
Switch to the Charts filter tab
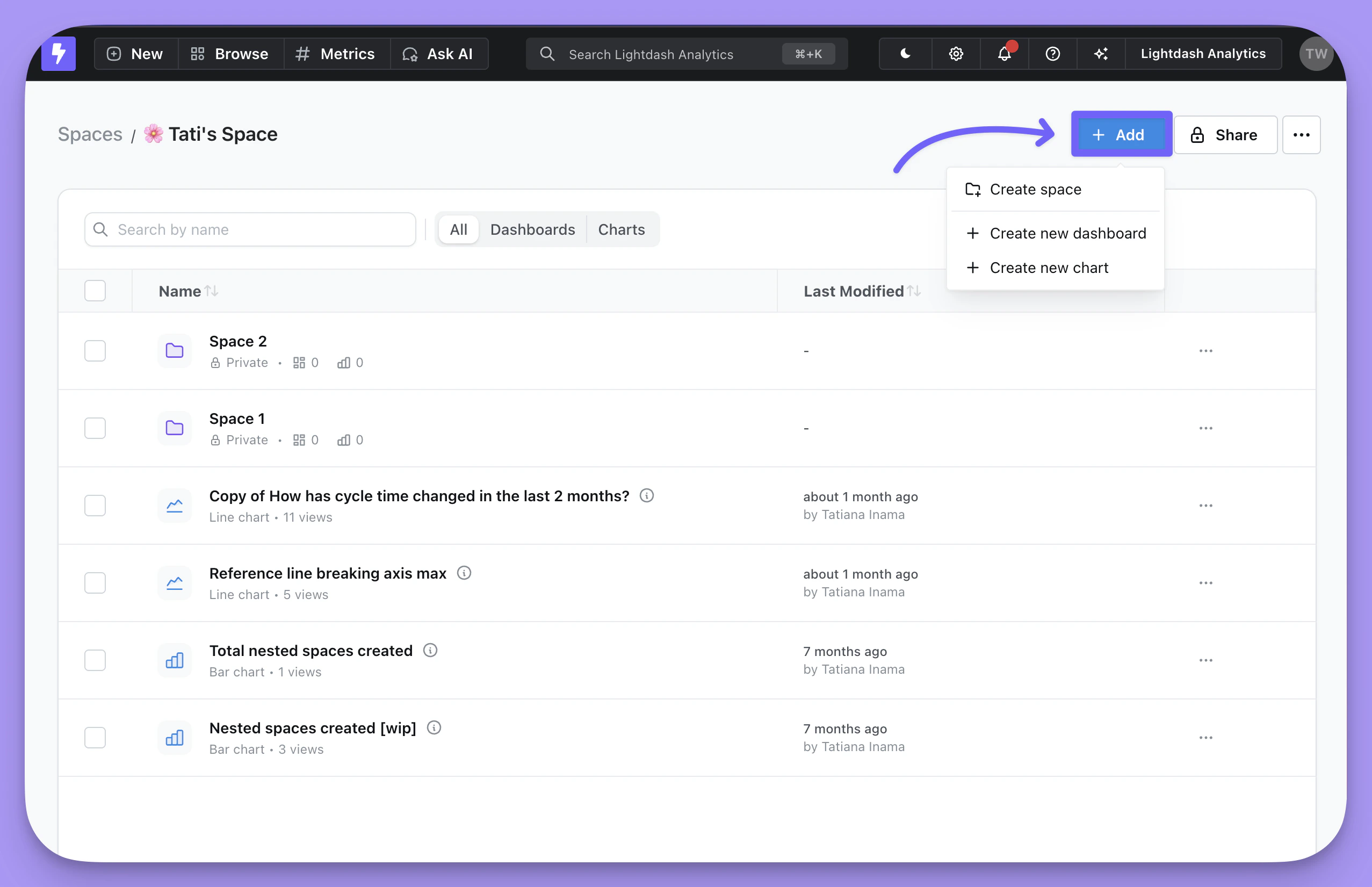click(621, 229)
